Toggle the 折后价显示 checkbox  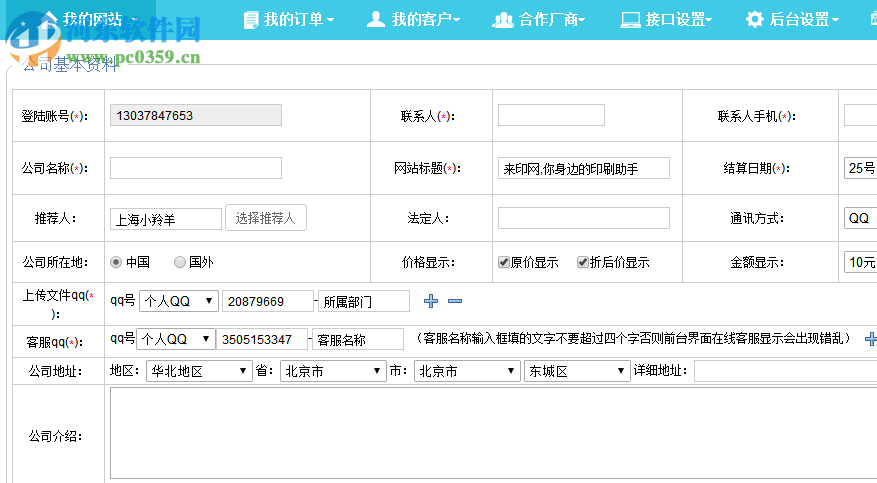coord(583,262)
